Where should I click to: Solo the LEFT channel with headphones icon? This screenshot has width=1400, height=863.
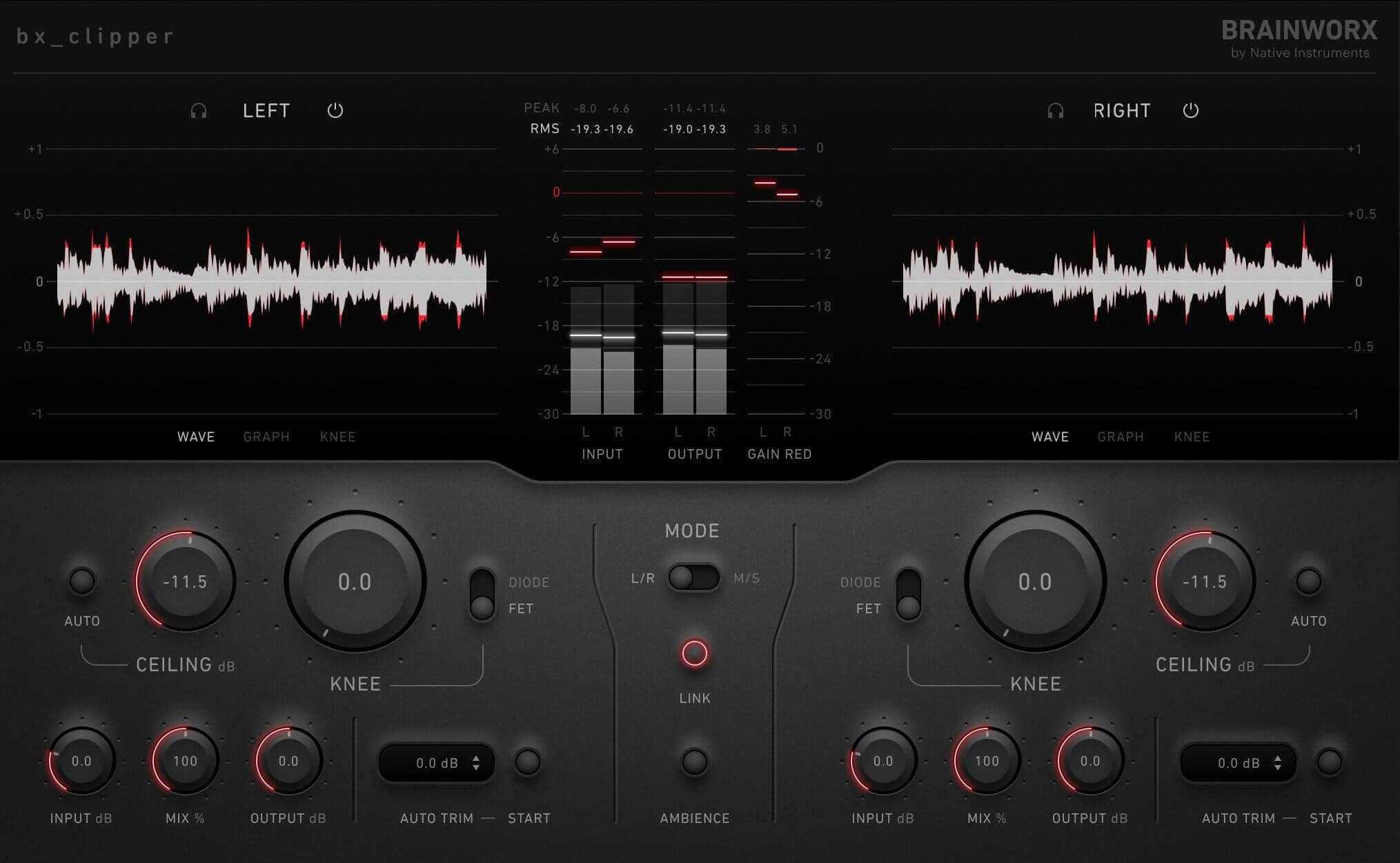coord(199,111)
